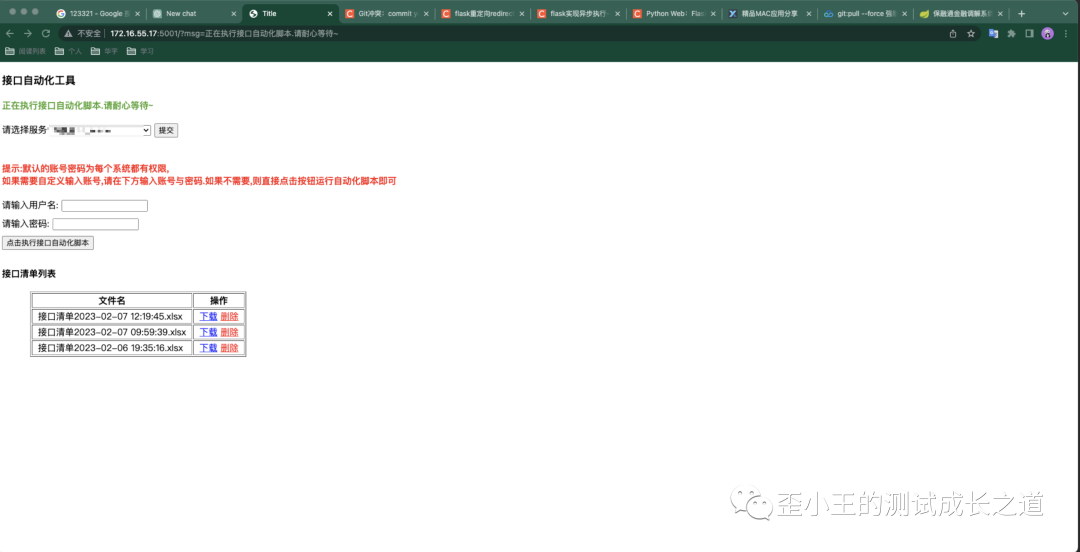Image resolution: width=1080 pixels, height=552 pixels.
Task: Click the 接口自动化工具 page heading
Action: [x=39, y=81]
